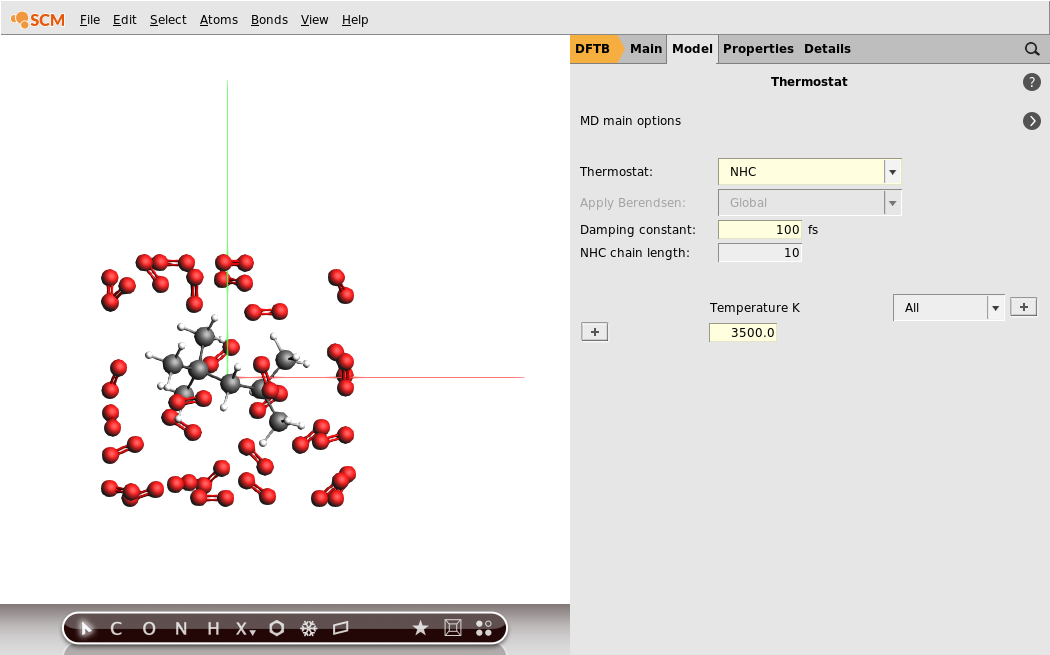
Task: Click the Thermostat panel title
Action: 809,82
